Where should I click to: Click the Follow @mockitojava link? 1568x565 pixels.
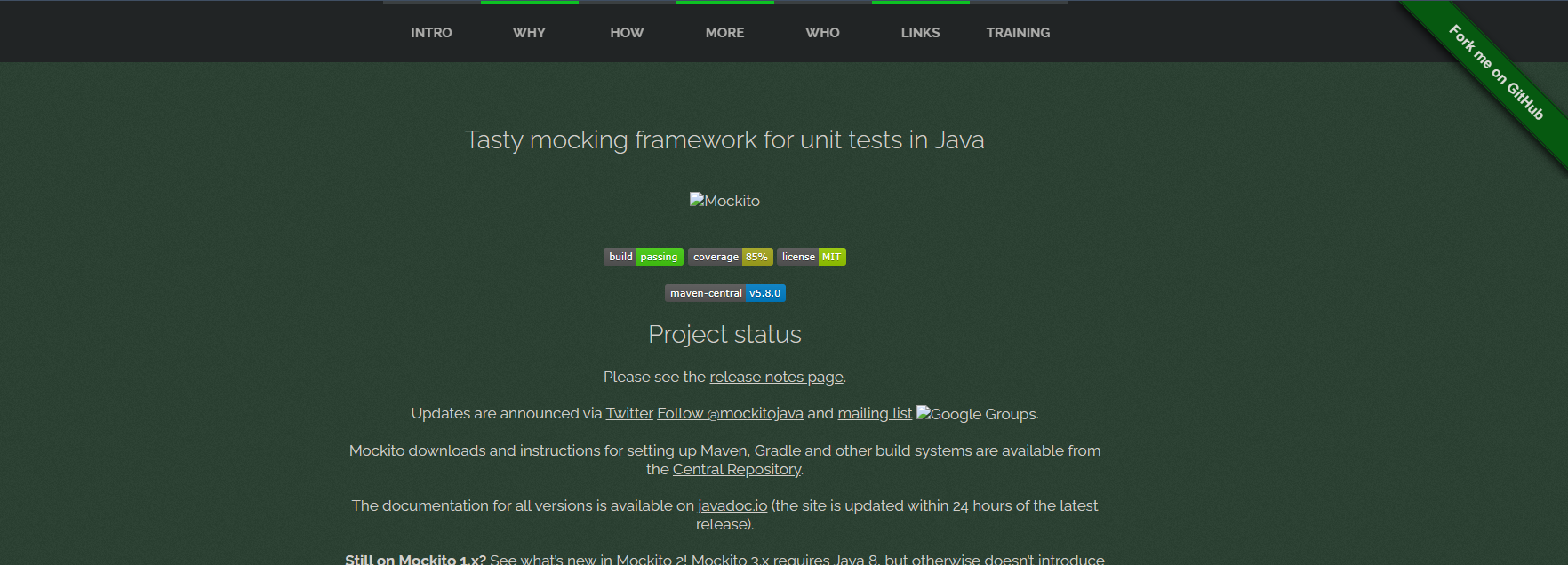pos(730,413)
